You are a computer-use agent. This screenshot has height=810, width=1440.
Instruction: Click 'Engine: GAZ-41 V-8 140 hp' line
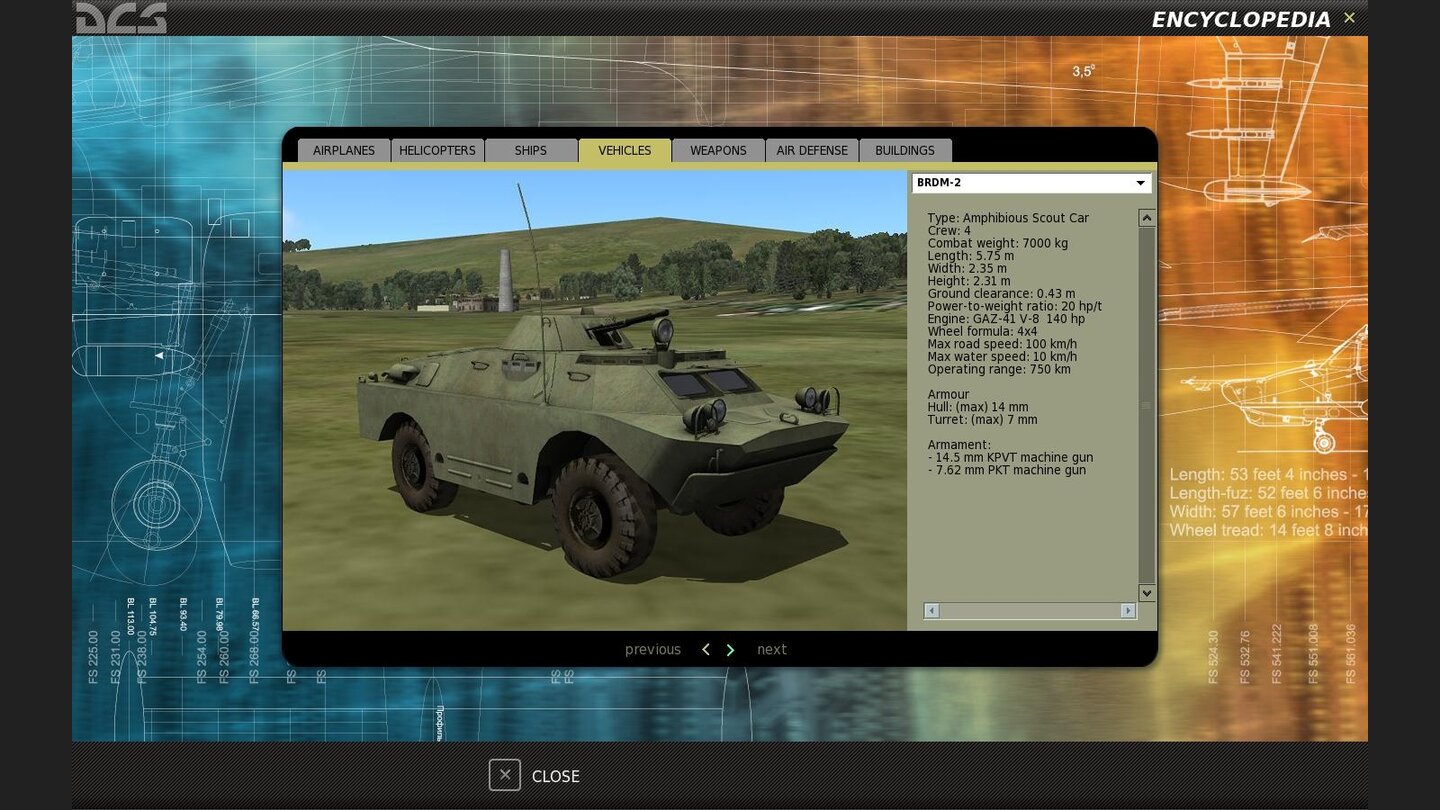coord(1006,319)
